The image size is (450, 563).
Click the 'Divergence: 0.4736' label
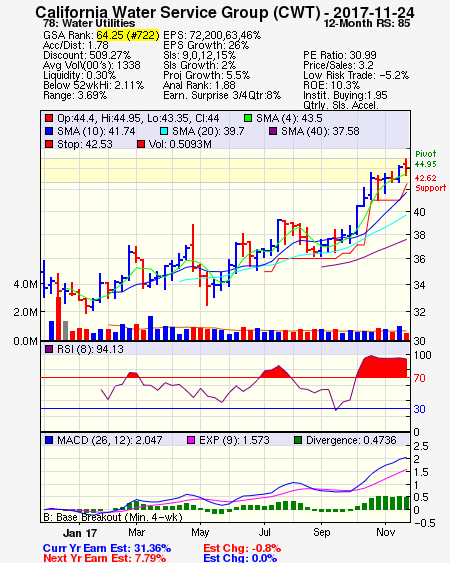351,440
